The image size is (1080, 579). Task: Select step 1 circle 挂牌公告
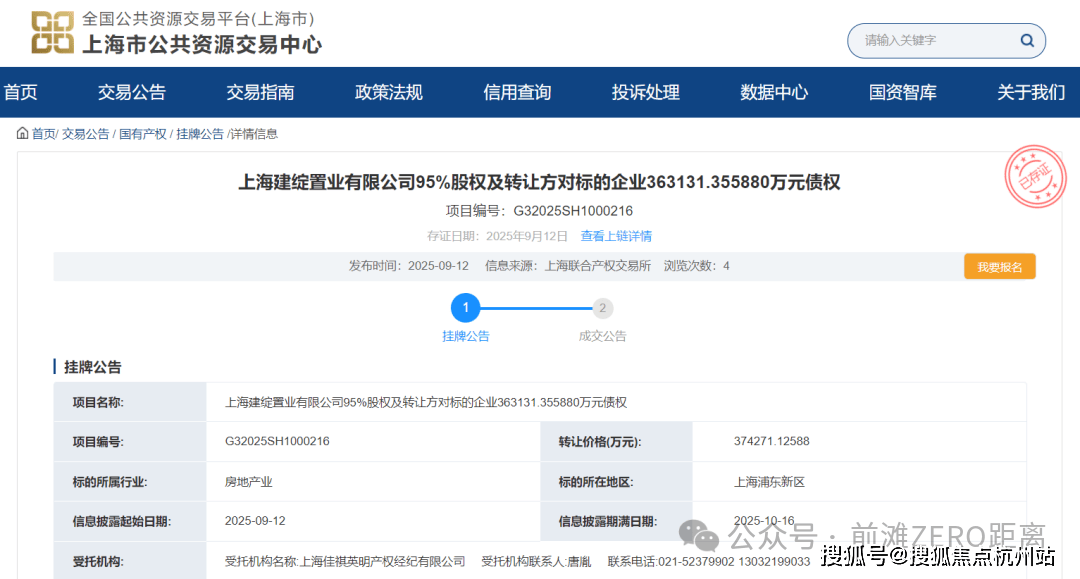(465, 308)
